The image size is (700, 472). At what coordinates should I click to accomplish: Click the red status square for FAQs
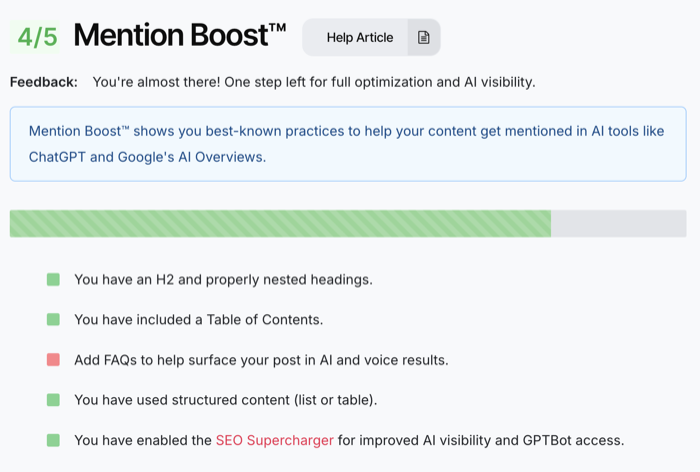pos(53,359)
